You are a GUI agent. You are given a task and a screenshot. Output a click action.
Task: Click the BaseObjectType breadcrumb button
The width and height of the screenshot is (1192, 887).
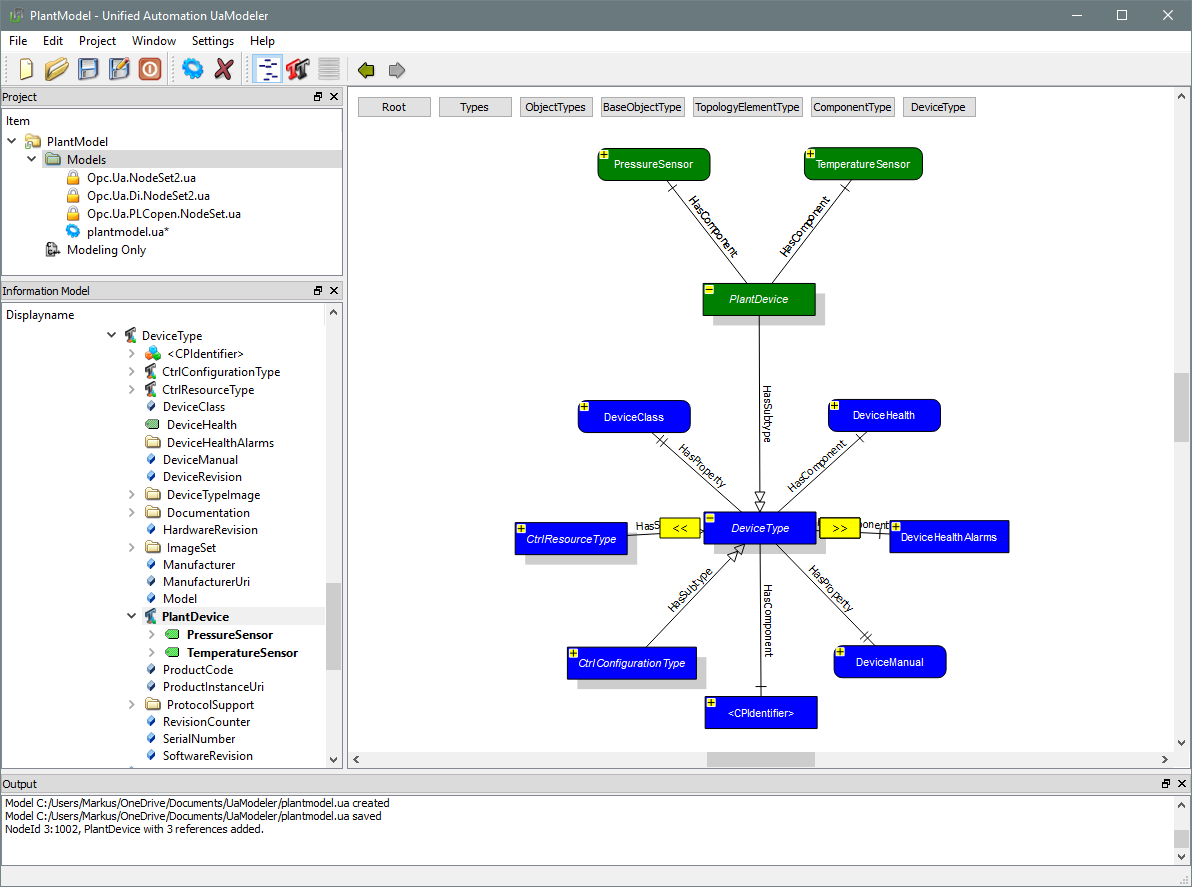[x=642, y=107]
